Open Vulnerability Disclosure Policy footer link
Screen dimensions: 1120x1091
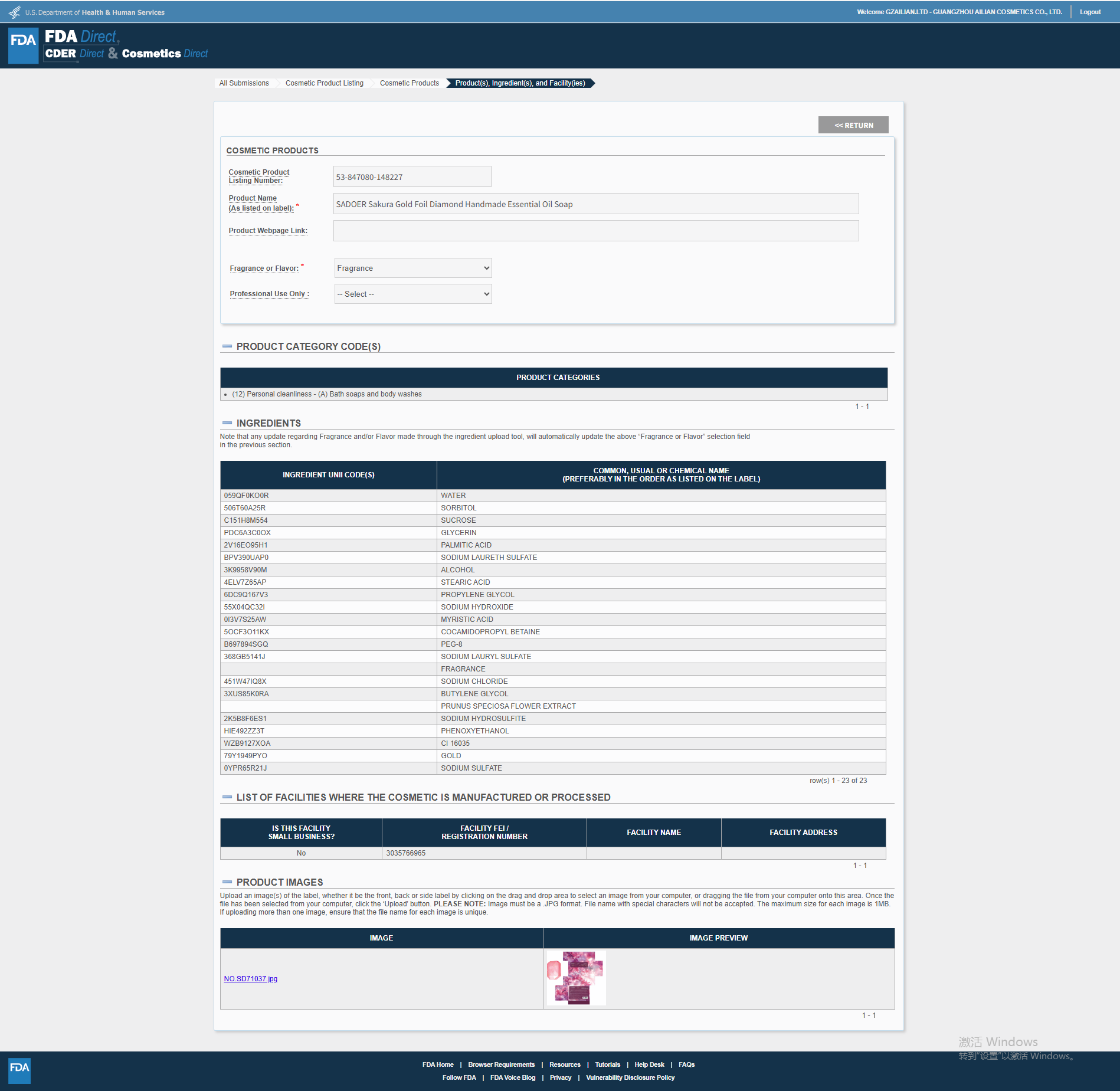[x=630, y=1077]
